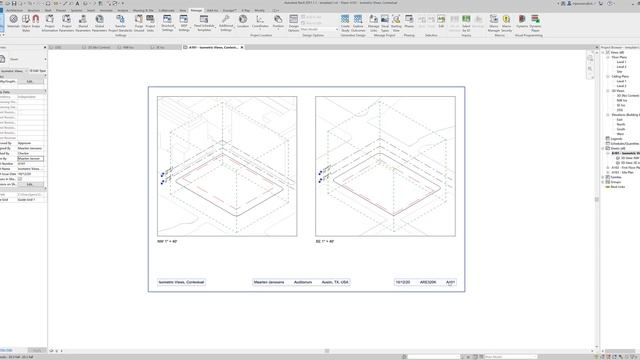Open the Coordinates menu
This screenshot has width=640, height=360.
(260, 22)
